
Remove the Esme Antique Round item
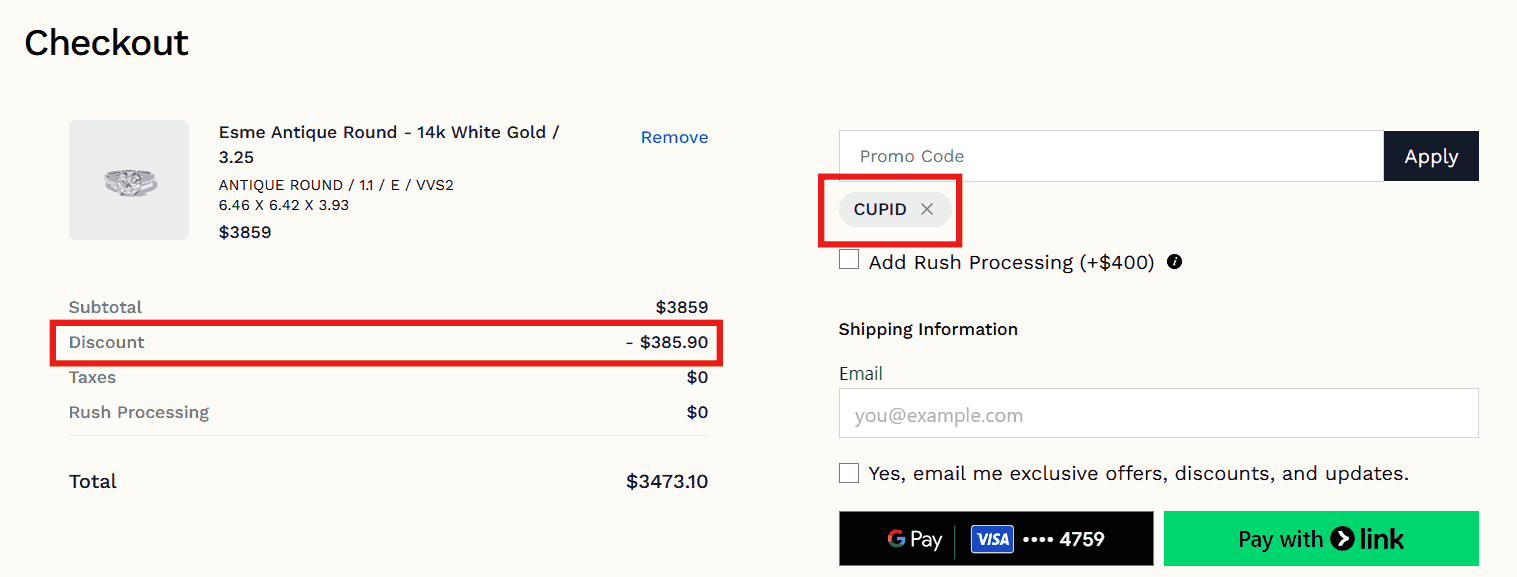pos(674,137)
